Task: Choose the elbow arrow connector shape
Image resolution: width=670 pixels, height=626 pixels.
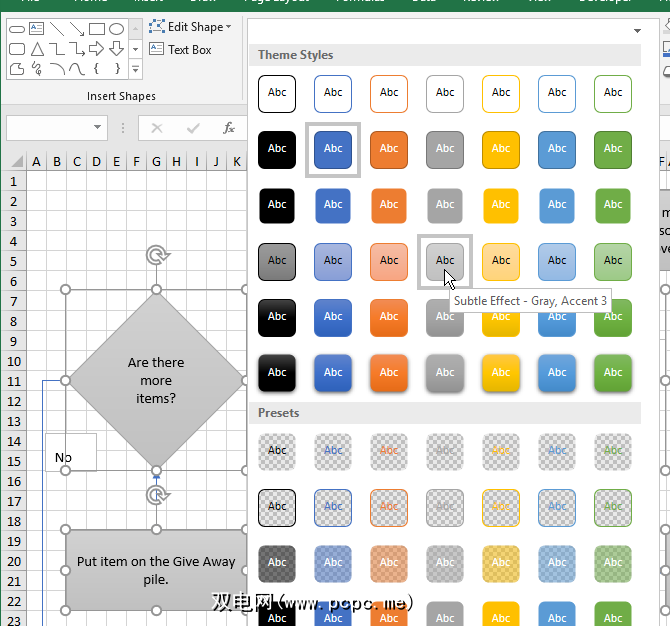Action: (x=77, y=49)
